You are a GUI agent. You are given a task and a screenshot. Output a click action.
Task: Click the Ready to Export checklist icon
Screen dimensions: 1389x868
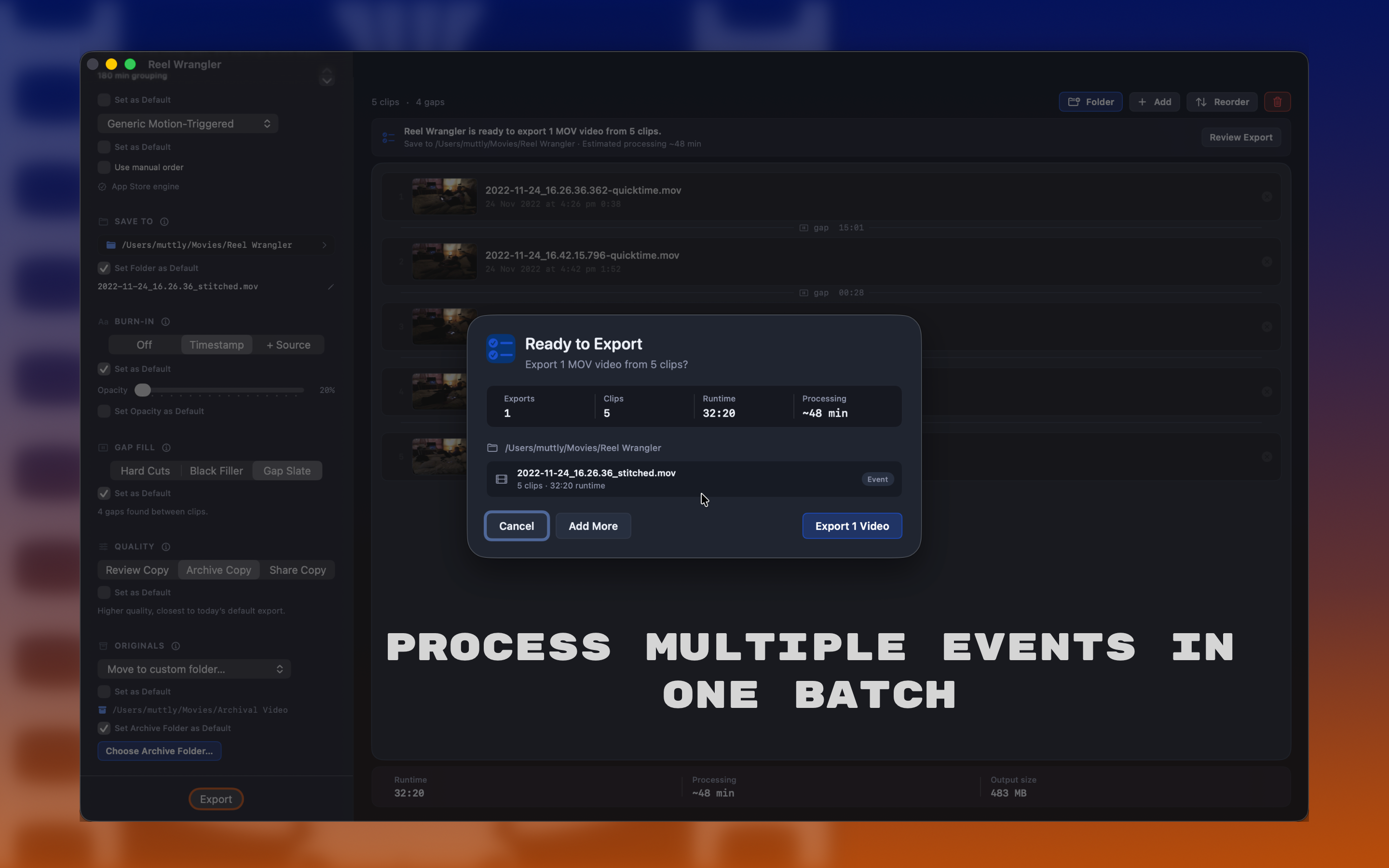click(x=501, y=349)
